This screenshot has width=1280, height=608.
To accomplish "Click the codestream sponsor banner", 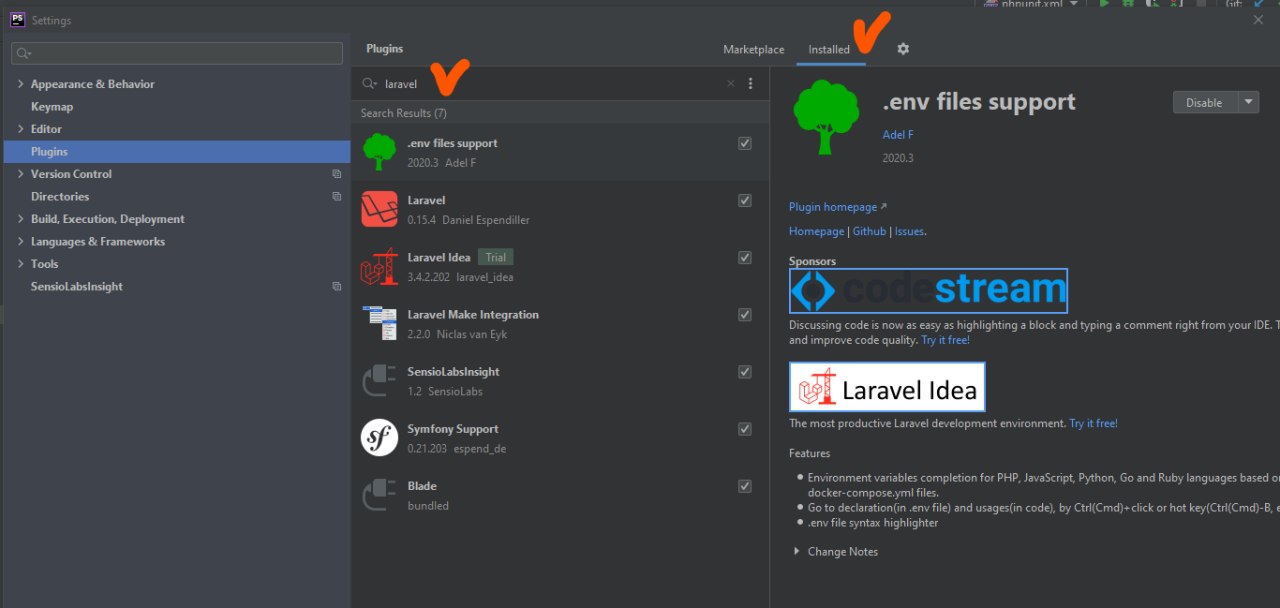I will pyautogui.click(x=928, y=291).
